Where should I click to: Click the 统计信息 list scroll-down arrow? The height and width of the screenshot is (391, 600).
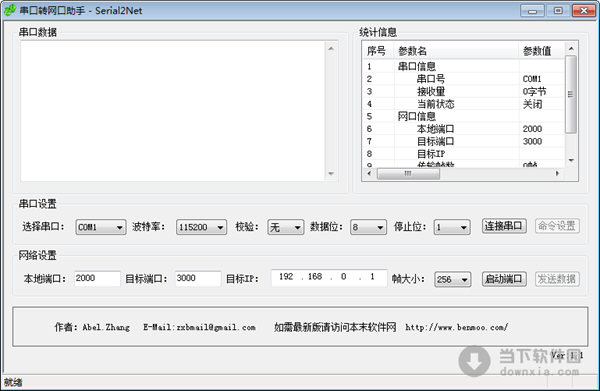[571, 161]
